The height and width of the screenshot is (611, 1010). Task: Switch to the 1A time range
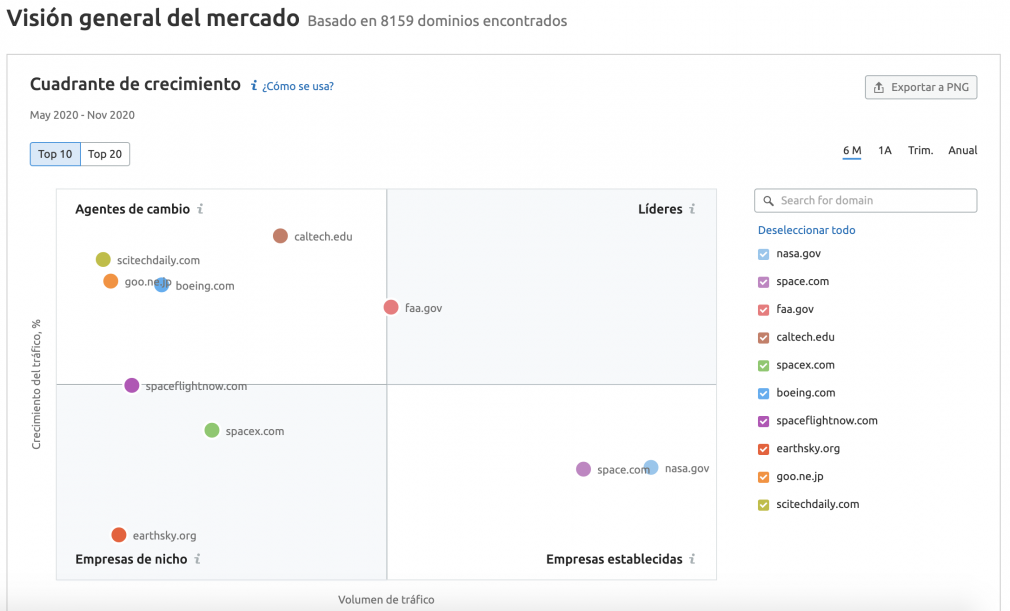click(x=884, y=151)
